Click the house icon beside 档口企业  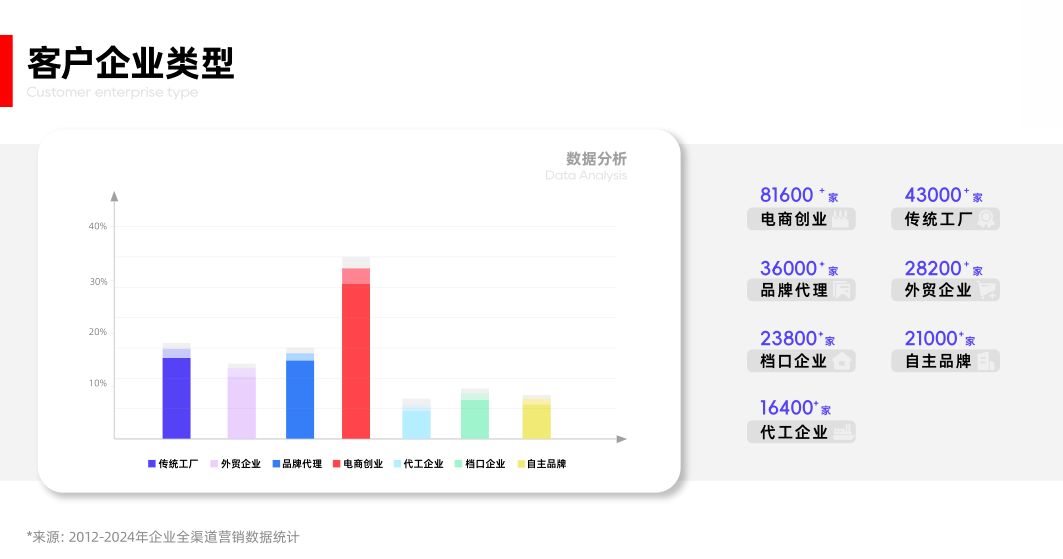point(842,361)
